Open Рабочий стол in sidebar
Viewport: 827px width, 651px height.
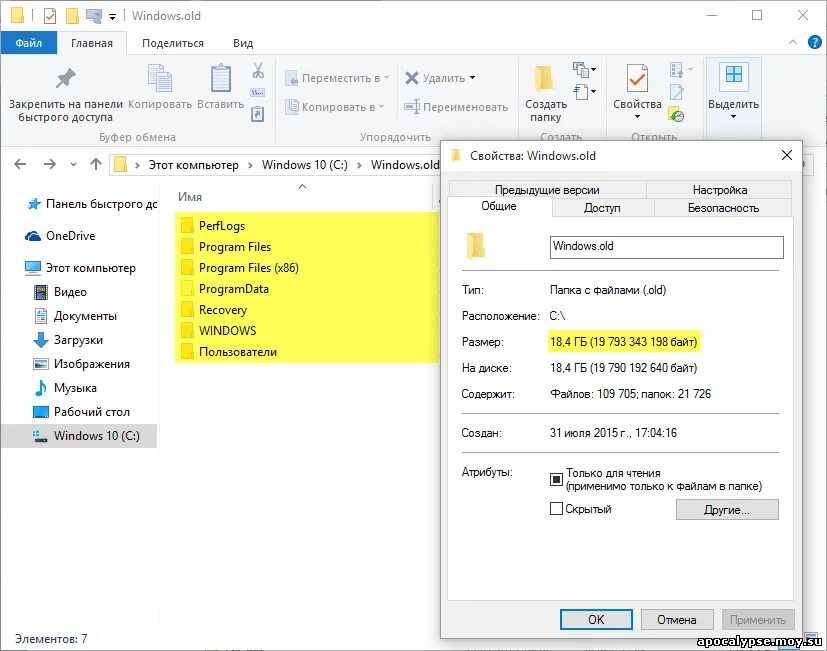(81, 412)
